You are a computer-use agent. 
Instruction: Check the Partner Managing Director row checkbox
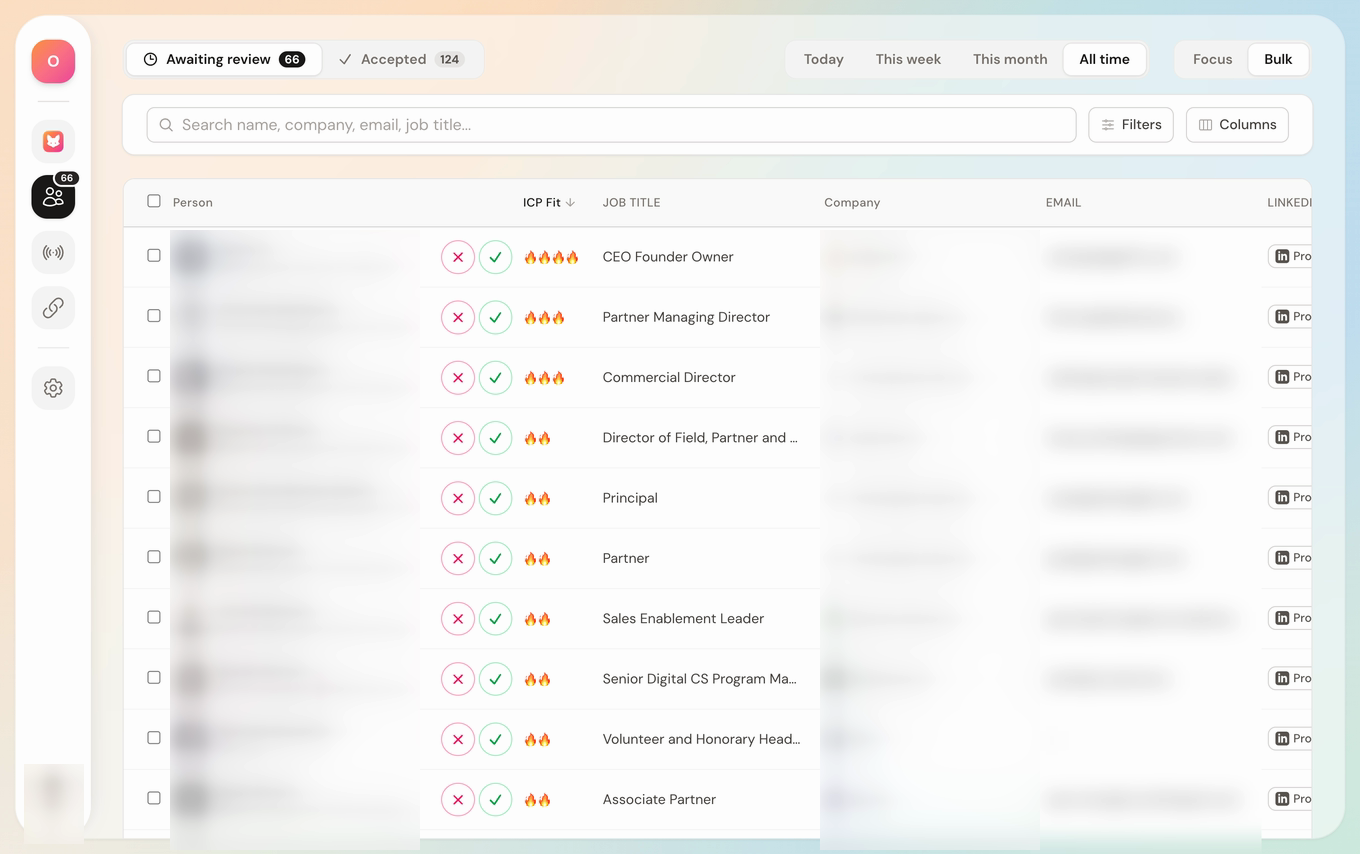point(154,315)
